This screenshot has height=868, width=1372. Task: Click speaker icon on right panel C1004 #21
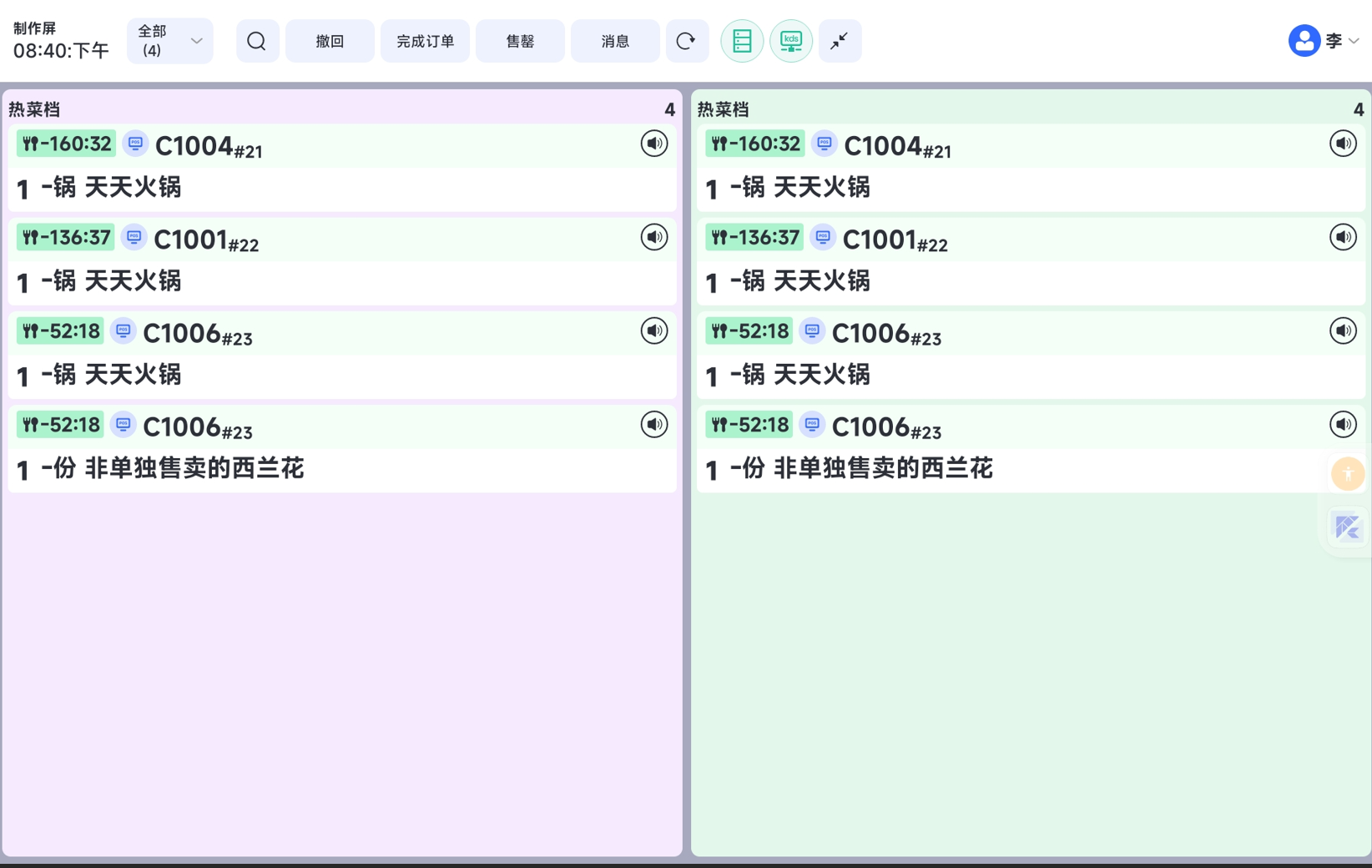pos(1342,144)
